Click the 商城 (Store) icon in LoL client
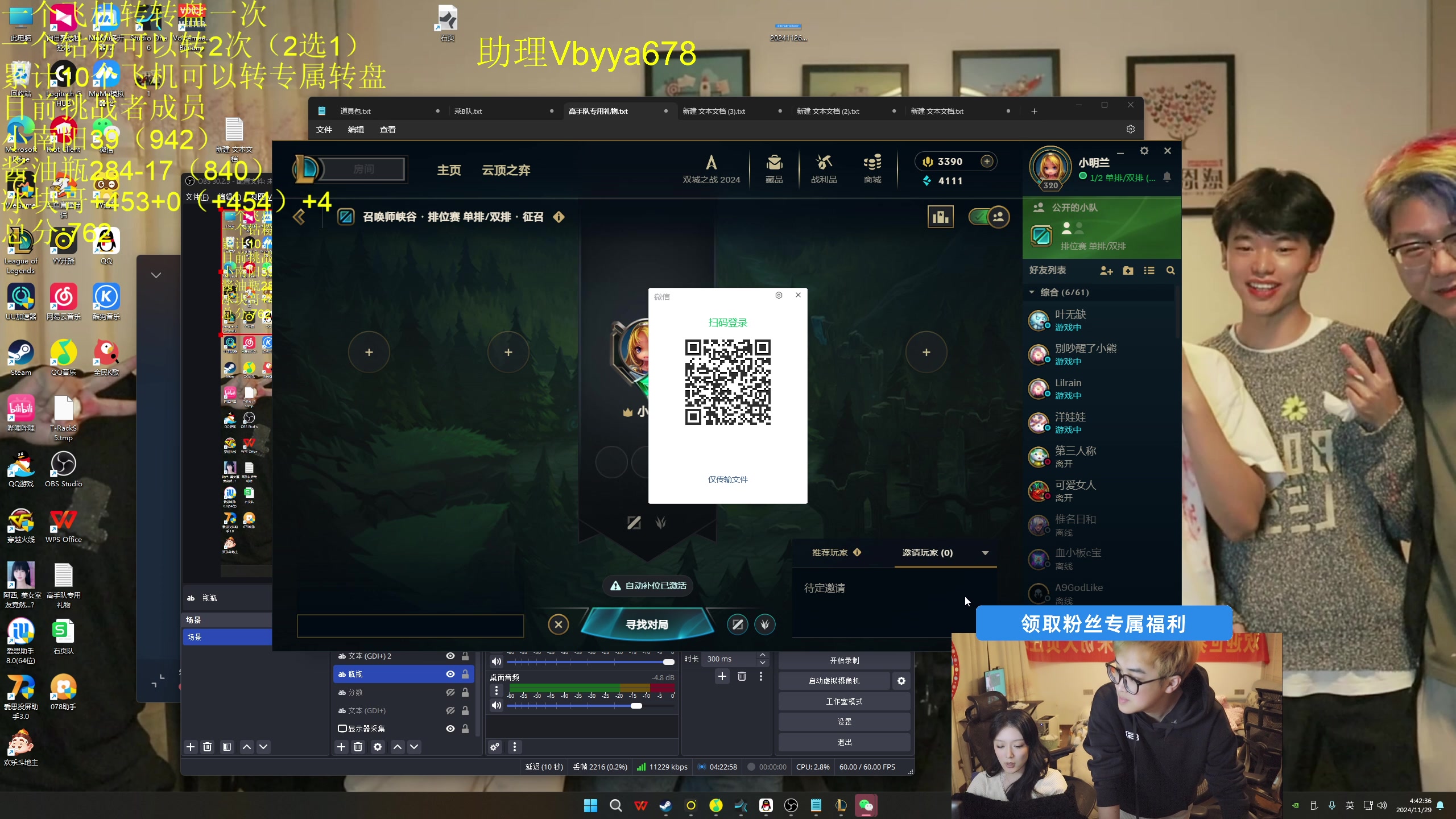The image size is (1456, 819). coord(872,168)
